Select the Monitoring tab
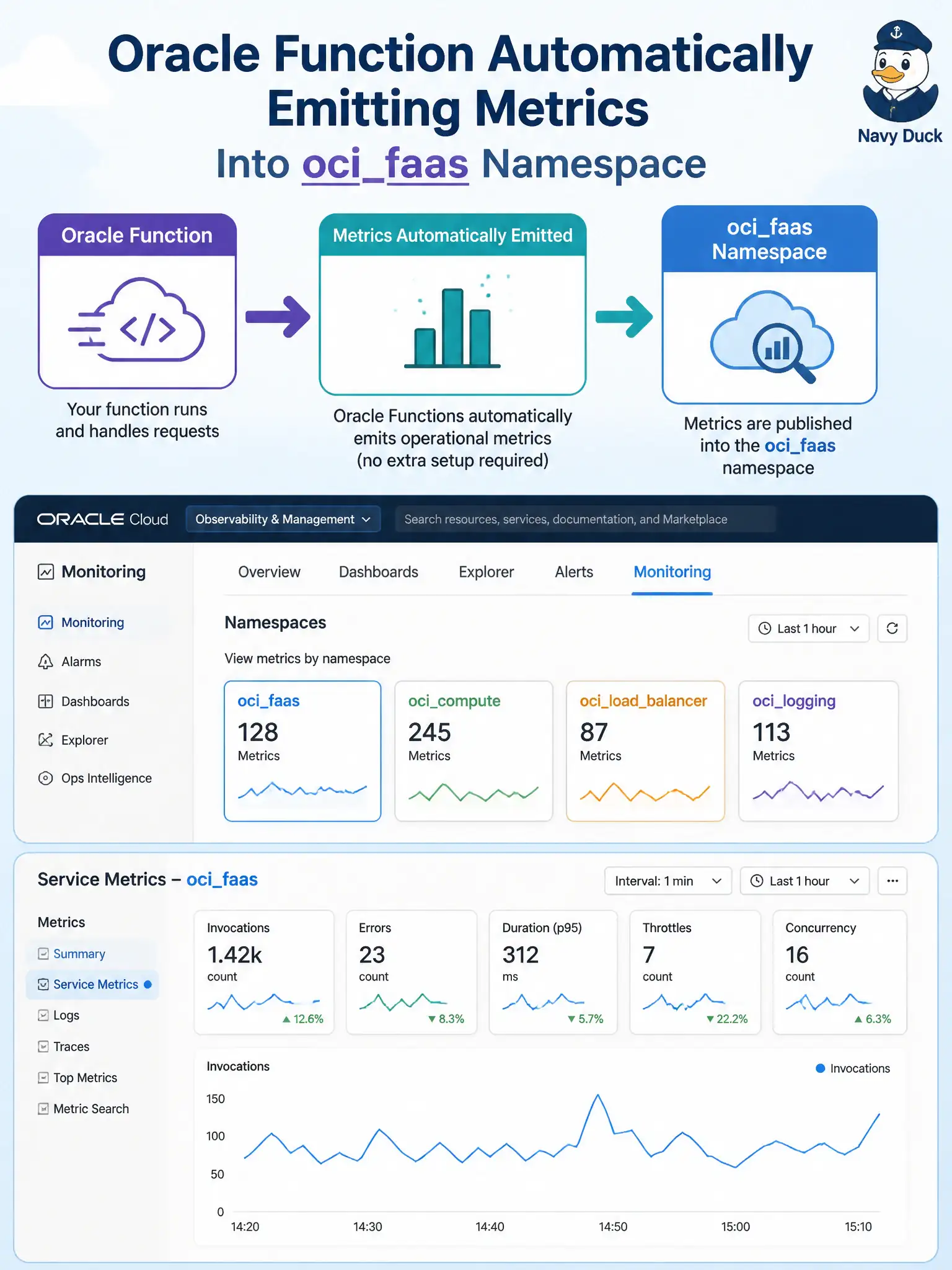This screenshot has width=952, height=1270. (672, 572)
